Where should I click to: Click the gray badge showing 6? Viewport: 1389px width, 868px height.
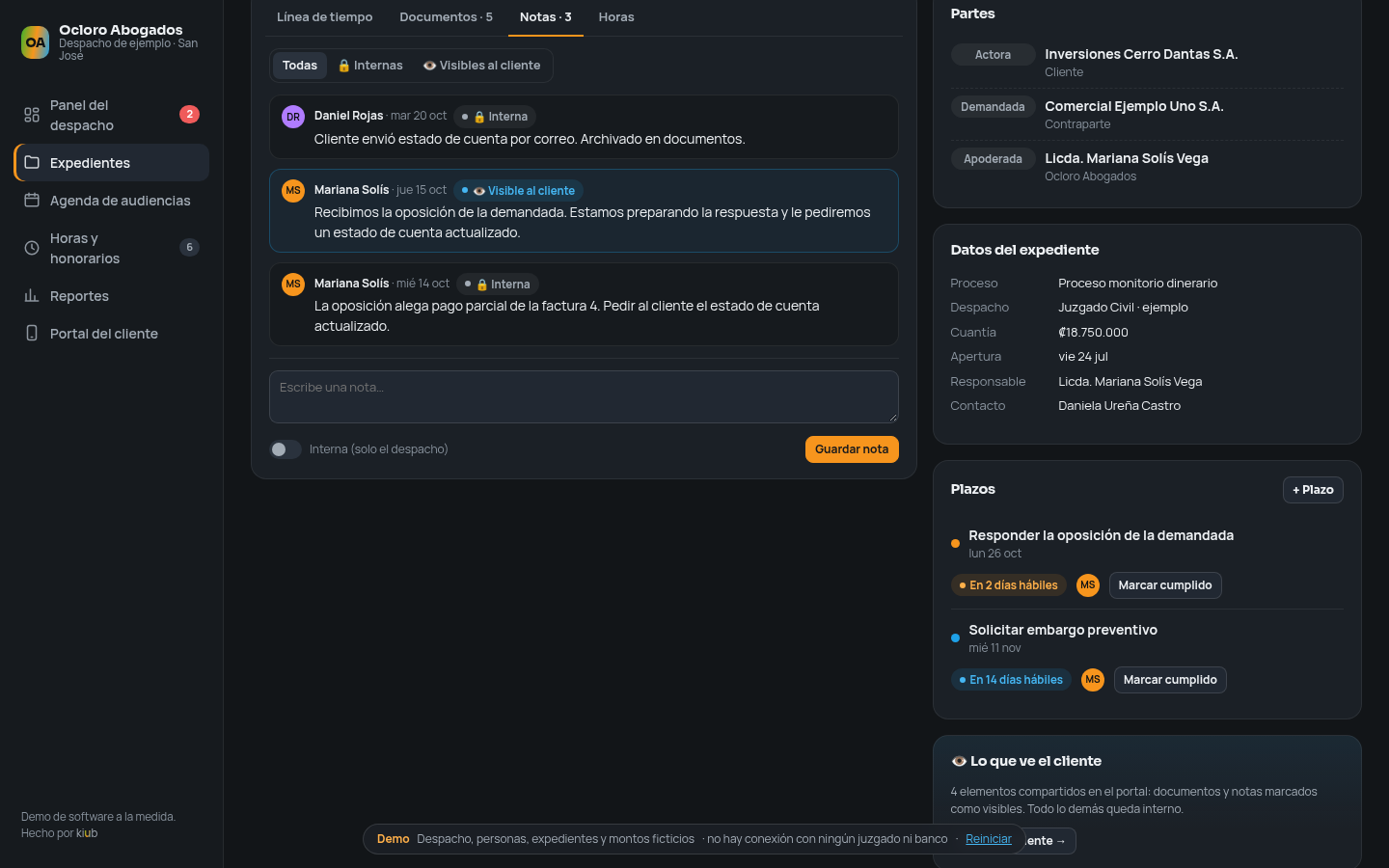(189, 248)
